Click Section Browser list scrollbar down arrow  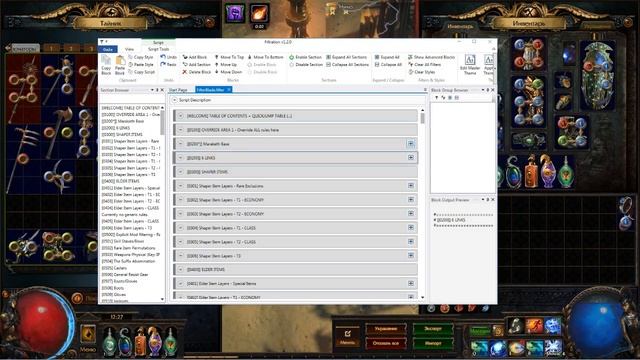(162, 299)
